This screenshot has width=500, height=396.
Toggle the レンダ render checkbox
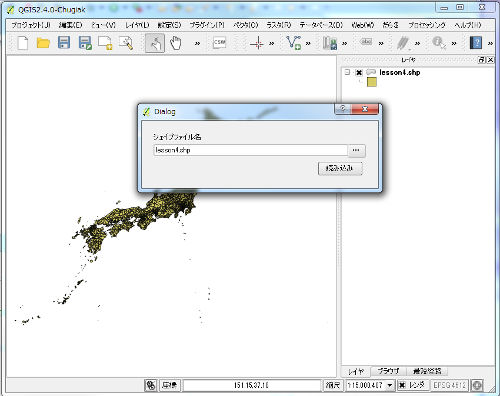coord(403,385)
